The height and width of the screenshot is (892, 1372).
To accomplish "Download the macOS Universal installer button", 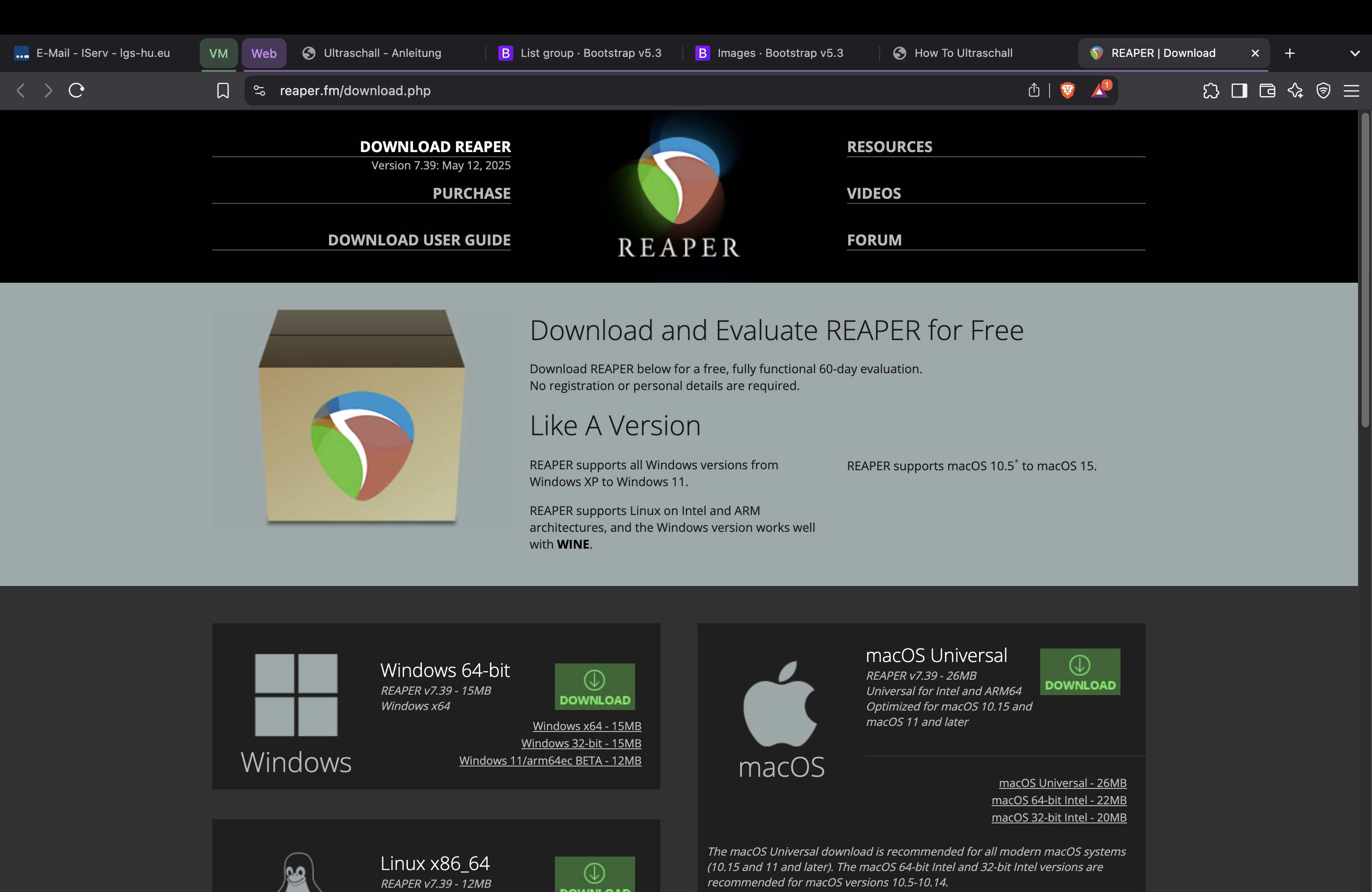I will pos(1080,671).
